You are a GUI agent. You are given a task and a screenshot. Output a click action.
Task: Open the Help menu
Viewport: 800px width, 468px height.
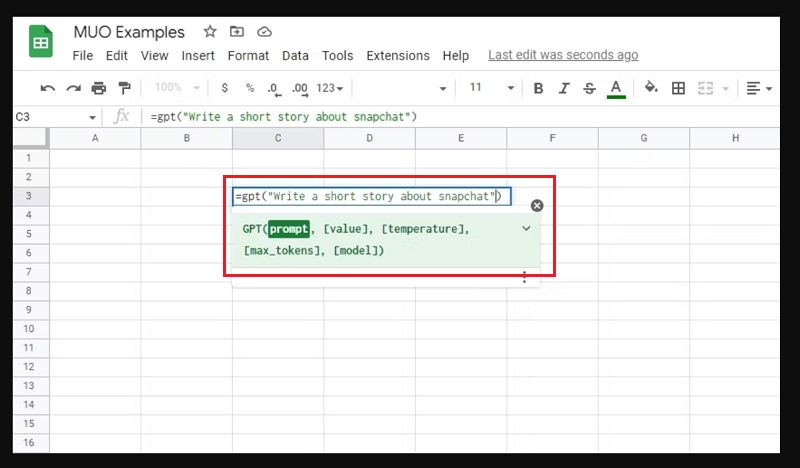456,56
